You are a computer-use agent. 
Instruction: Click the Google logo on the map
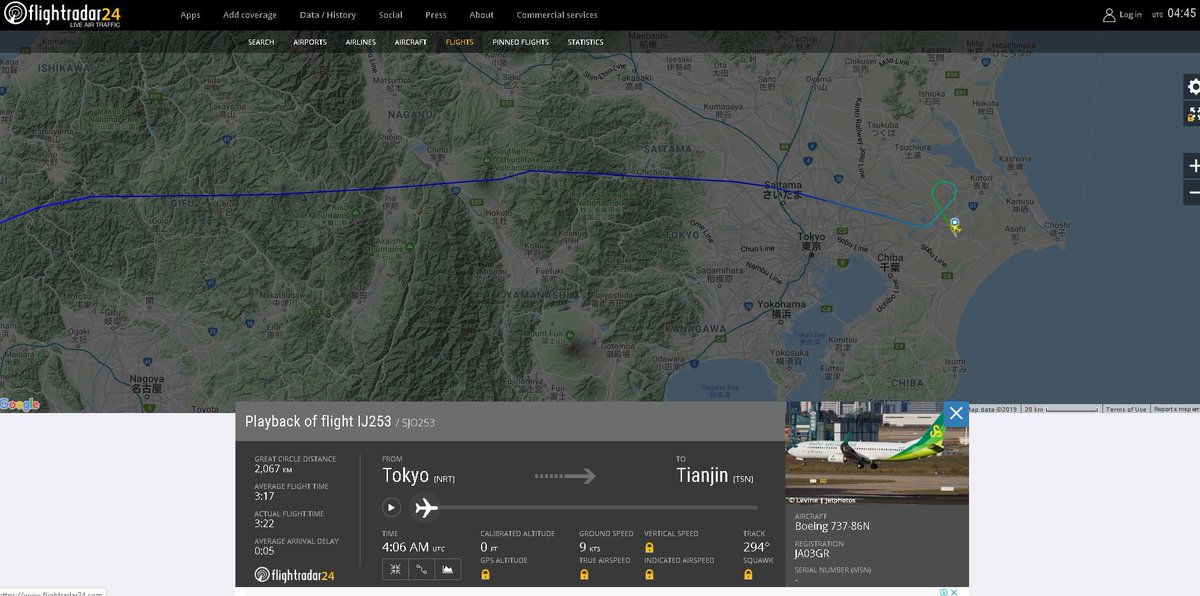click(20, 404)
